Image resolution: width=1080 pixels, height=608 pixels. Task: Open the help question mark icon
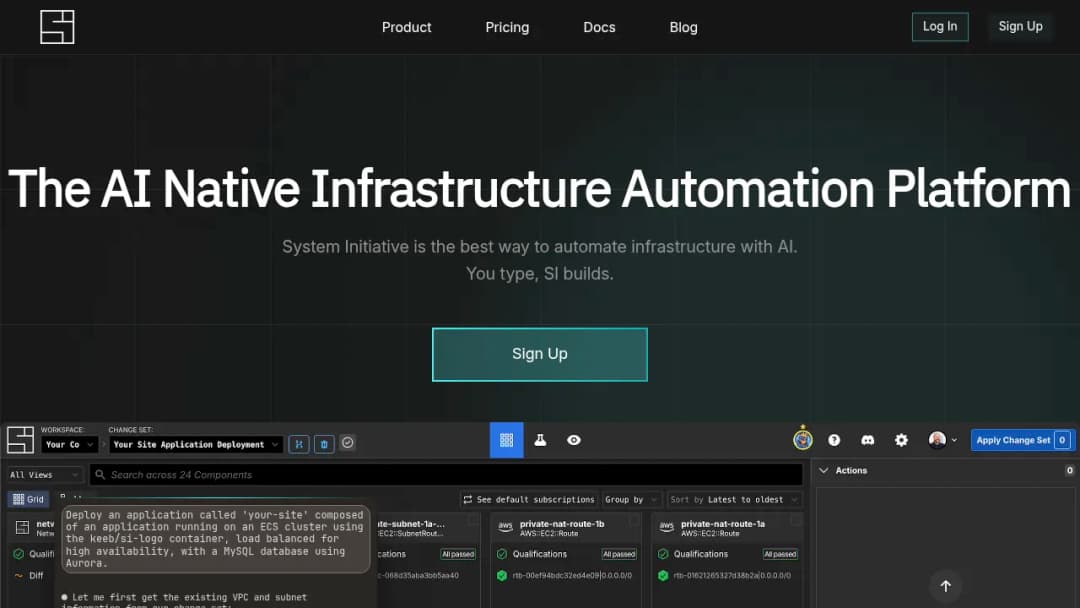coord(834,440)
